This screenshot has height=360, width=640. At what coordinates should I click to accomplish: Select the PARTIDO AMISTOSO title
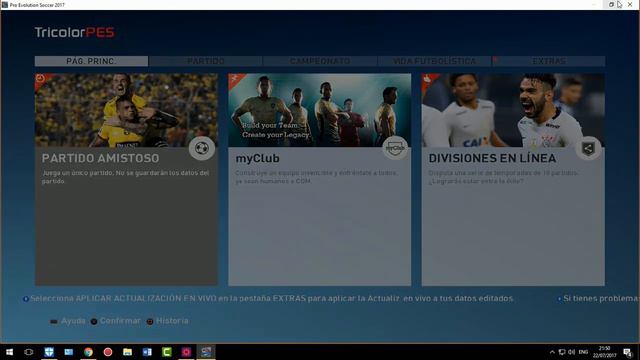coord(100,158)
